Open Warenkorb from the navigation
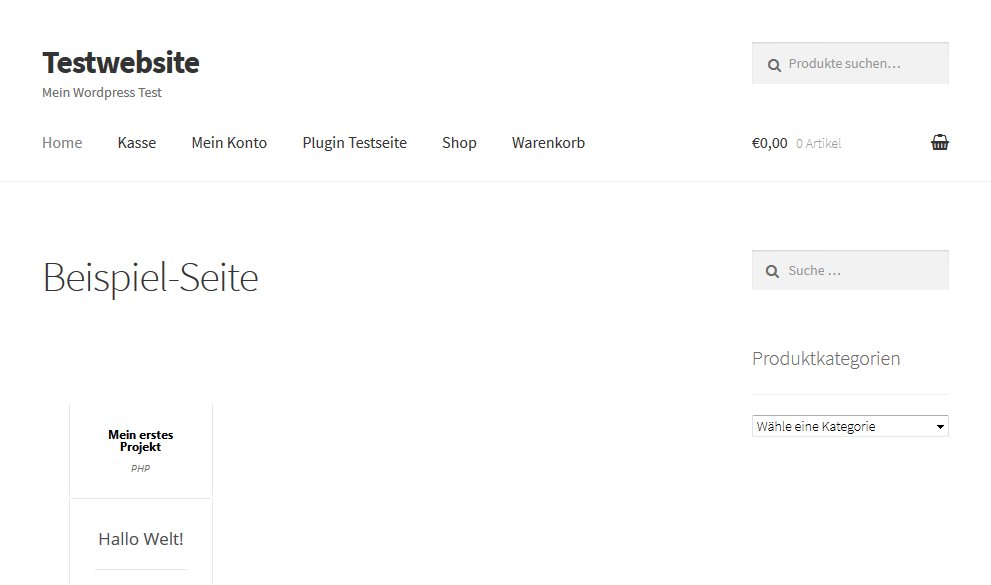 coord(548,143)
